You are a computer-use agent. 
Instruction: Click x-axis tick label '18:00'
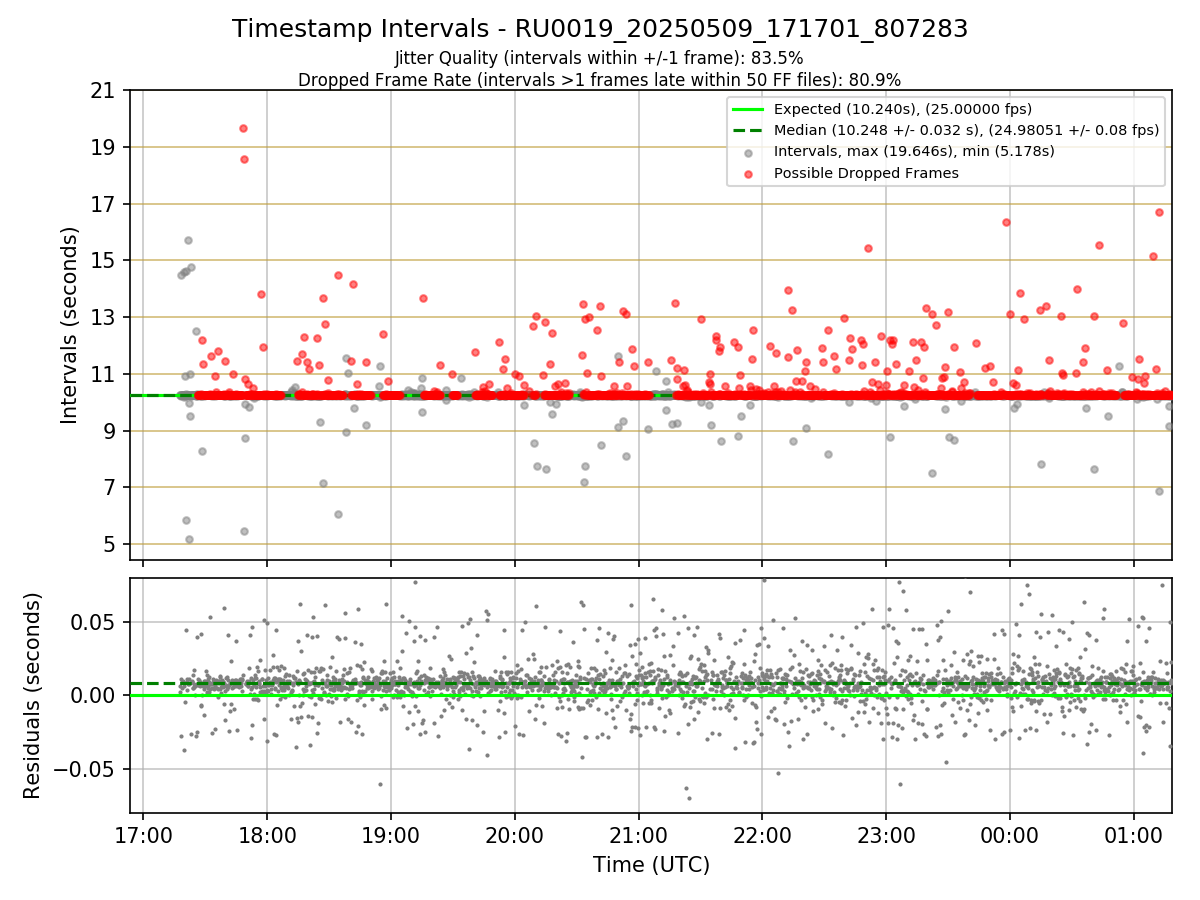266,836
